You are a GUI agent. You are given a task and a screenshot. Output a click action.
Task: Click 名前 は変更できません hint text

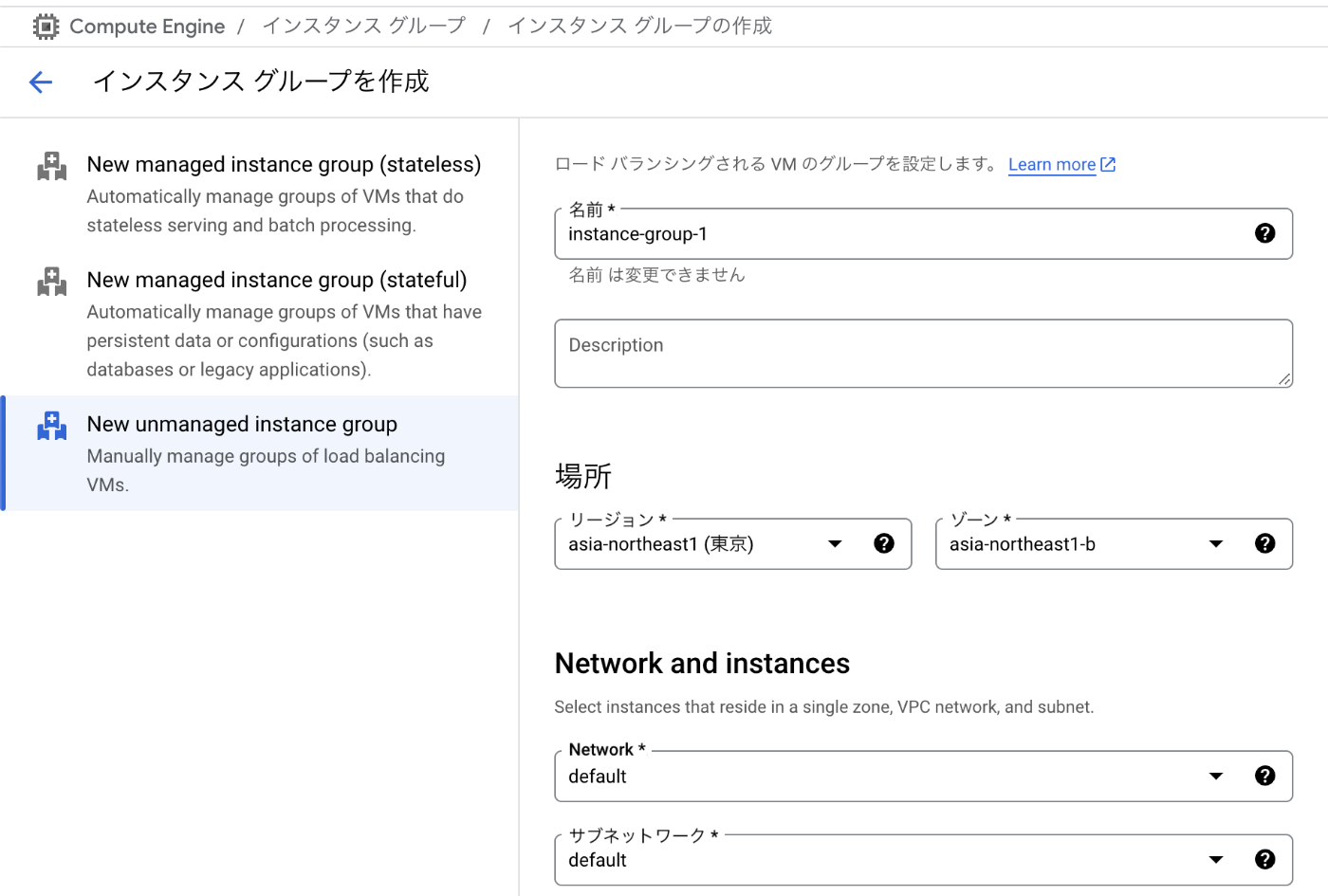click(656, 275)
